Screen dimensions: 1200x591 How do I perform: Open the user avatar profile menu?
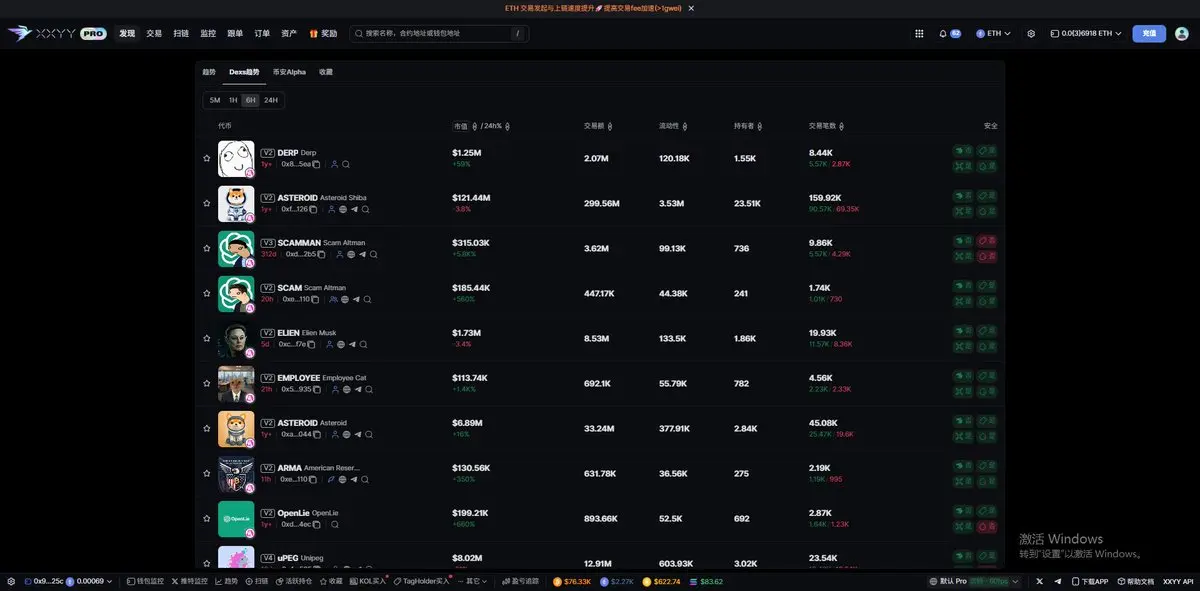[1182, 33]
